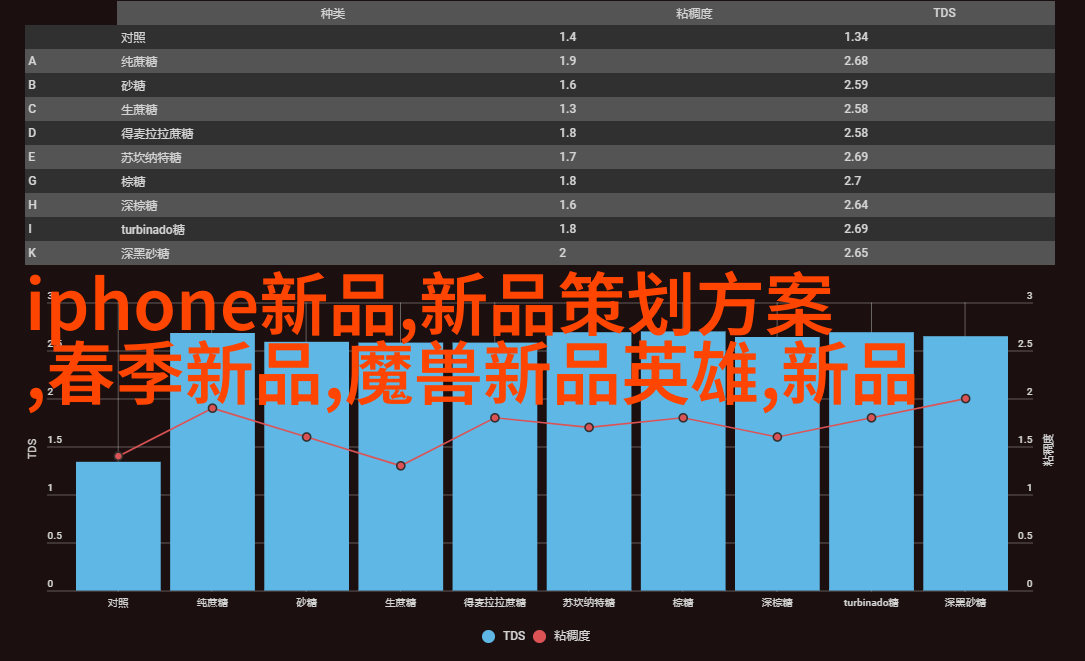
Task: Select the turbinado糖 cell in row I
Action: 153,229
